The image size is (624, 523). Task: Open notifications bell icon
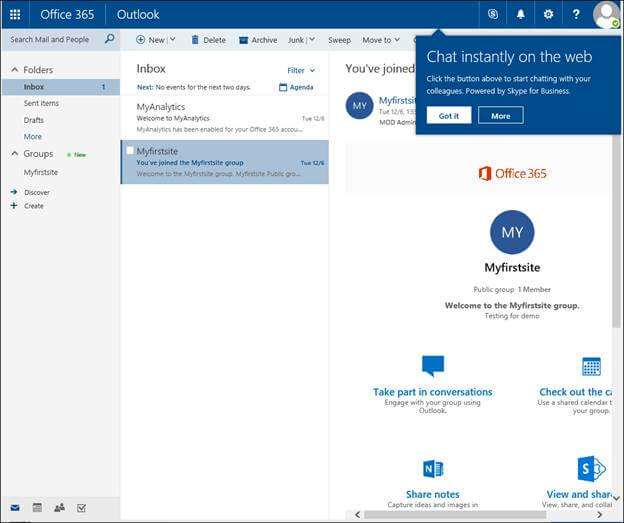click(521, 14)
